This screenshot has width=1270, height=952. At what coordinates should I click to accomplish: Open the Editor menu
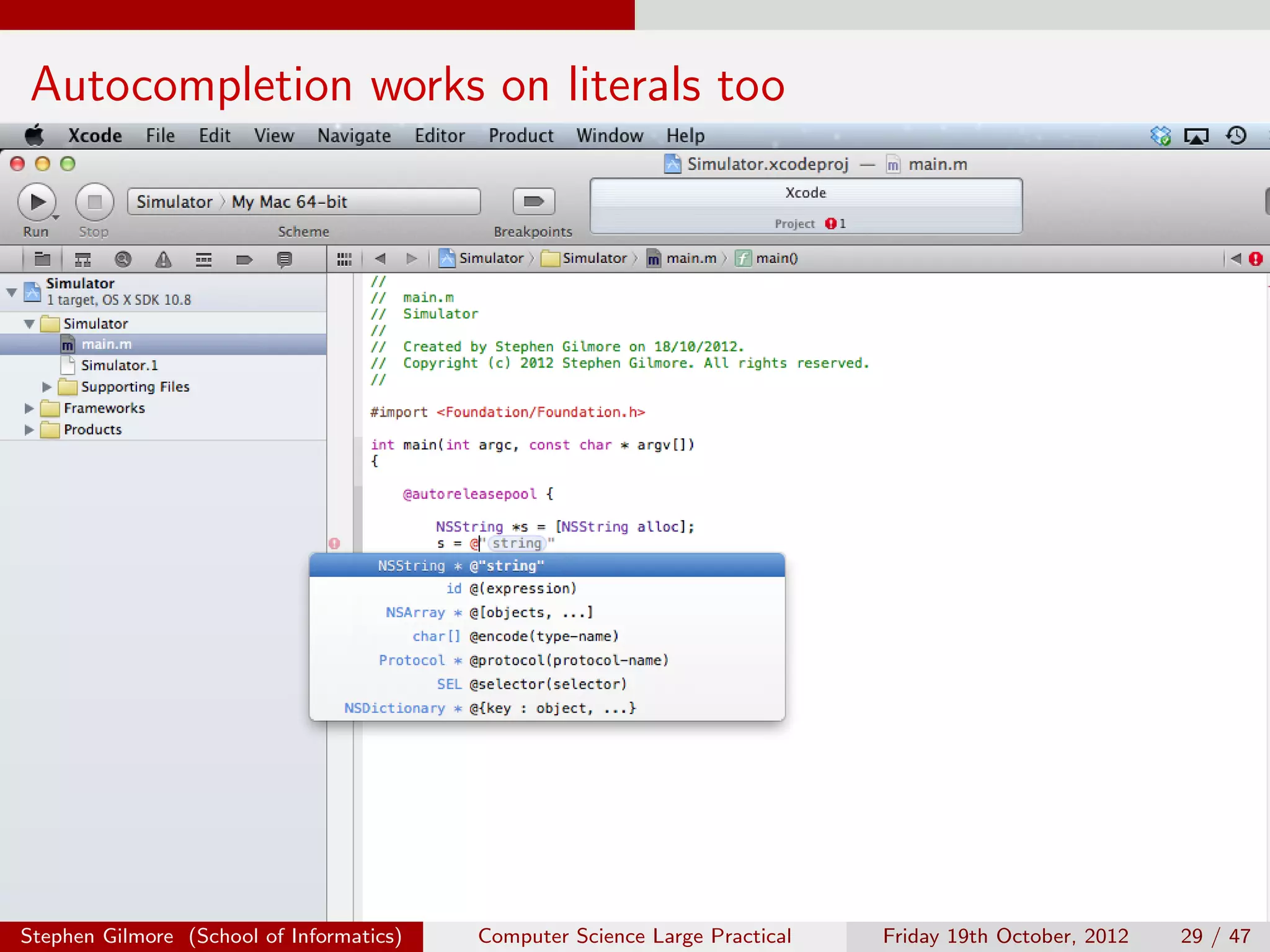pyautogui.click(x=440, y=135)
